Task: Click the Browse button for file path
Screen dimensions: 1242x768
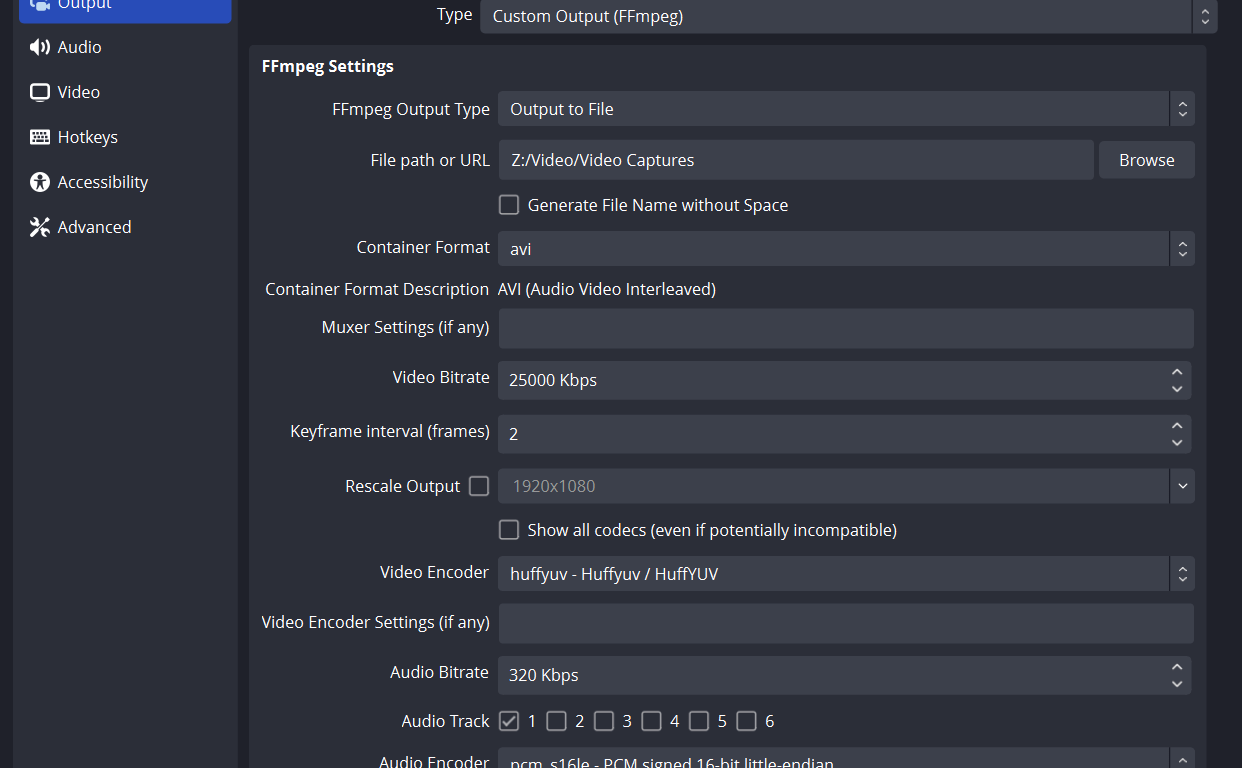Action: 1146,160
